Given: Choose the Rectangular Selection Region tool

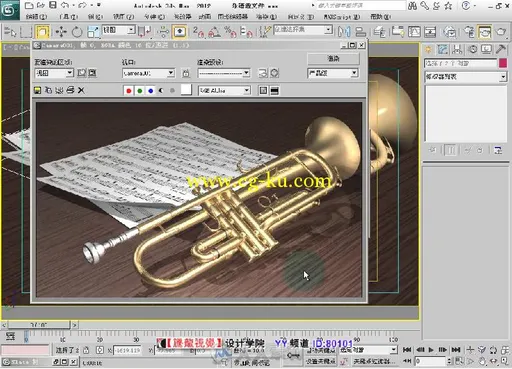Looking at the screenshot, I should pos(27,32).
